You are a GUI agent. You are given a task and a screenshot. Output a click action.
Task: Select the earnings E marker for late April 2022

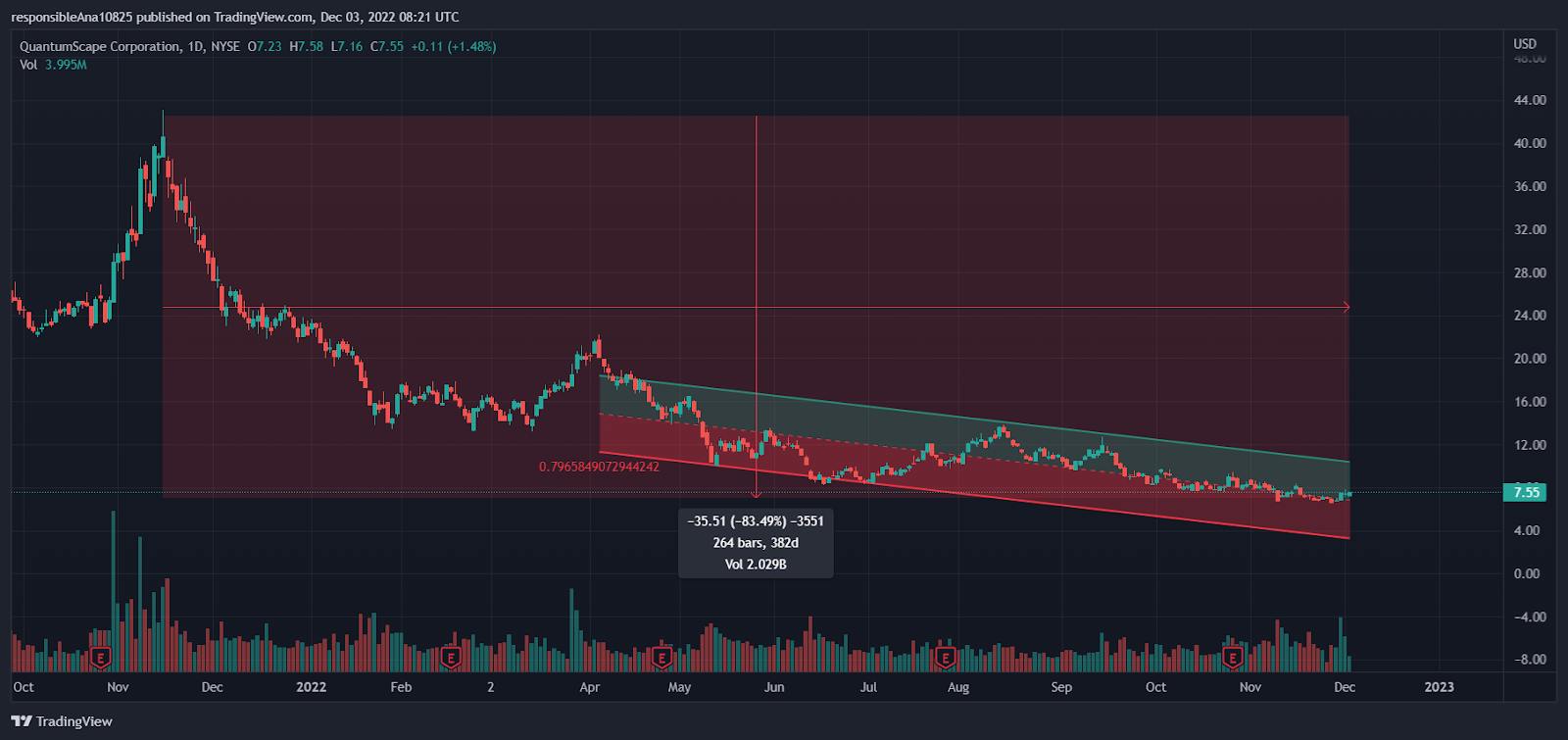(x=662, y=658)
